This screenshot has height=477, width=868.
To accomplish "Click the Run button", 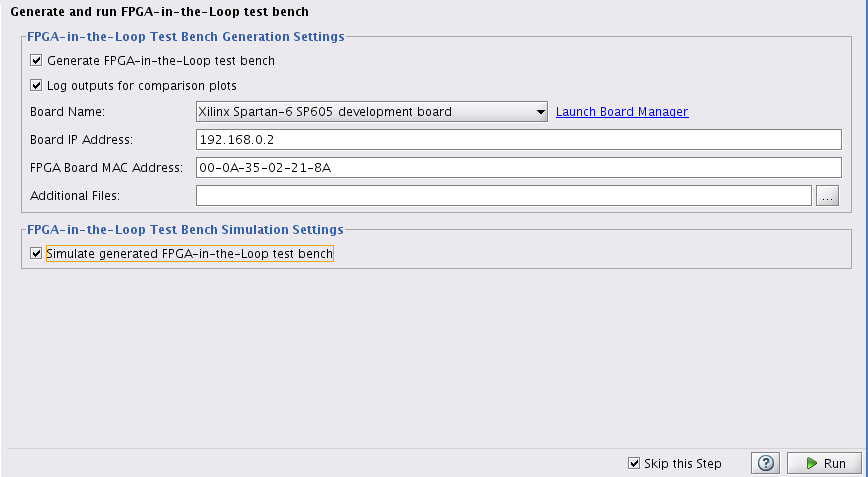I will point(824,463).
